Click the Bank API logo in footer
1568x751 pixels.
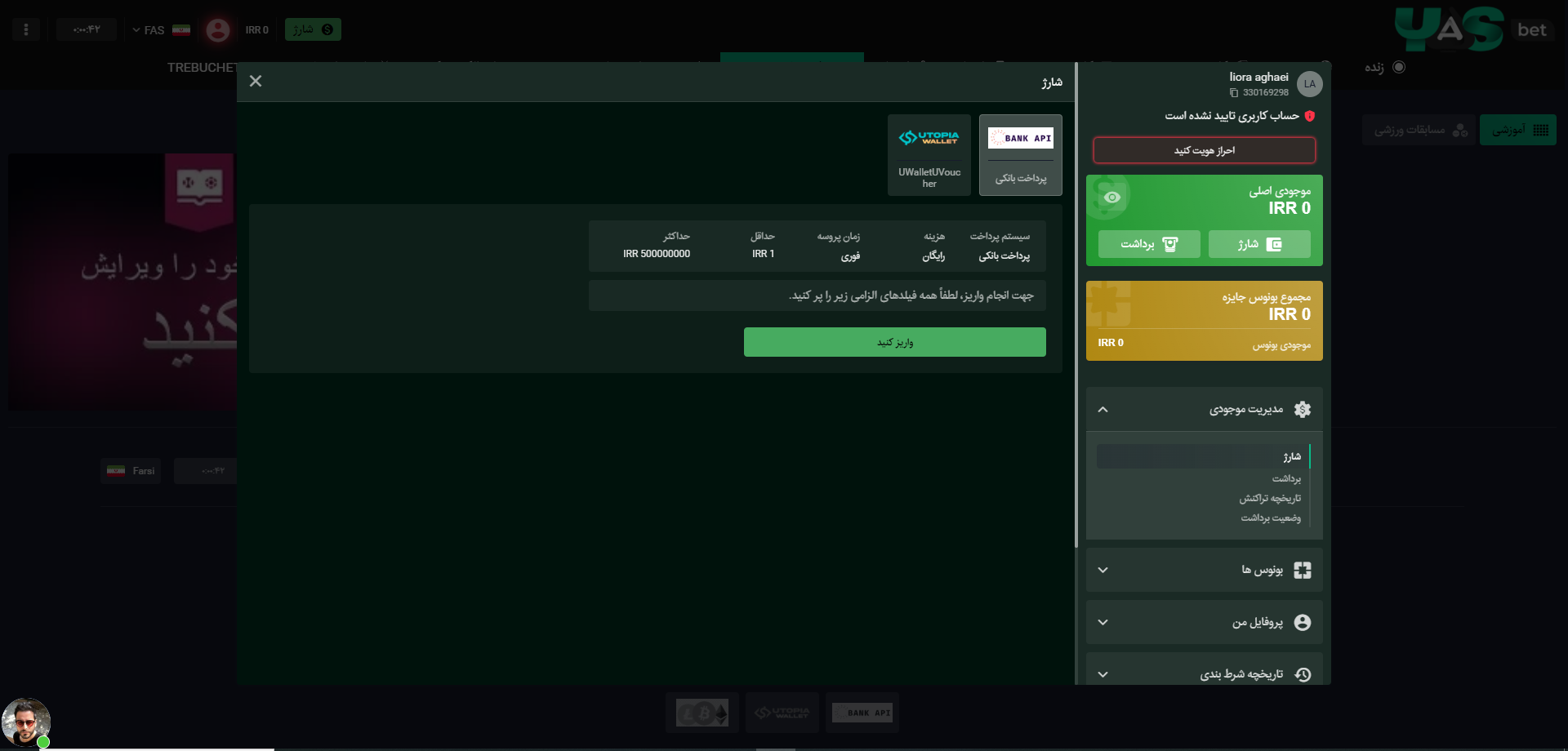pos(862,713)
